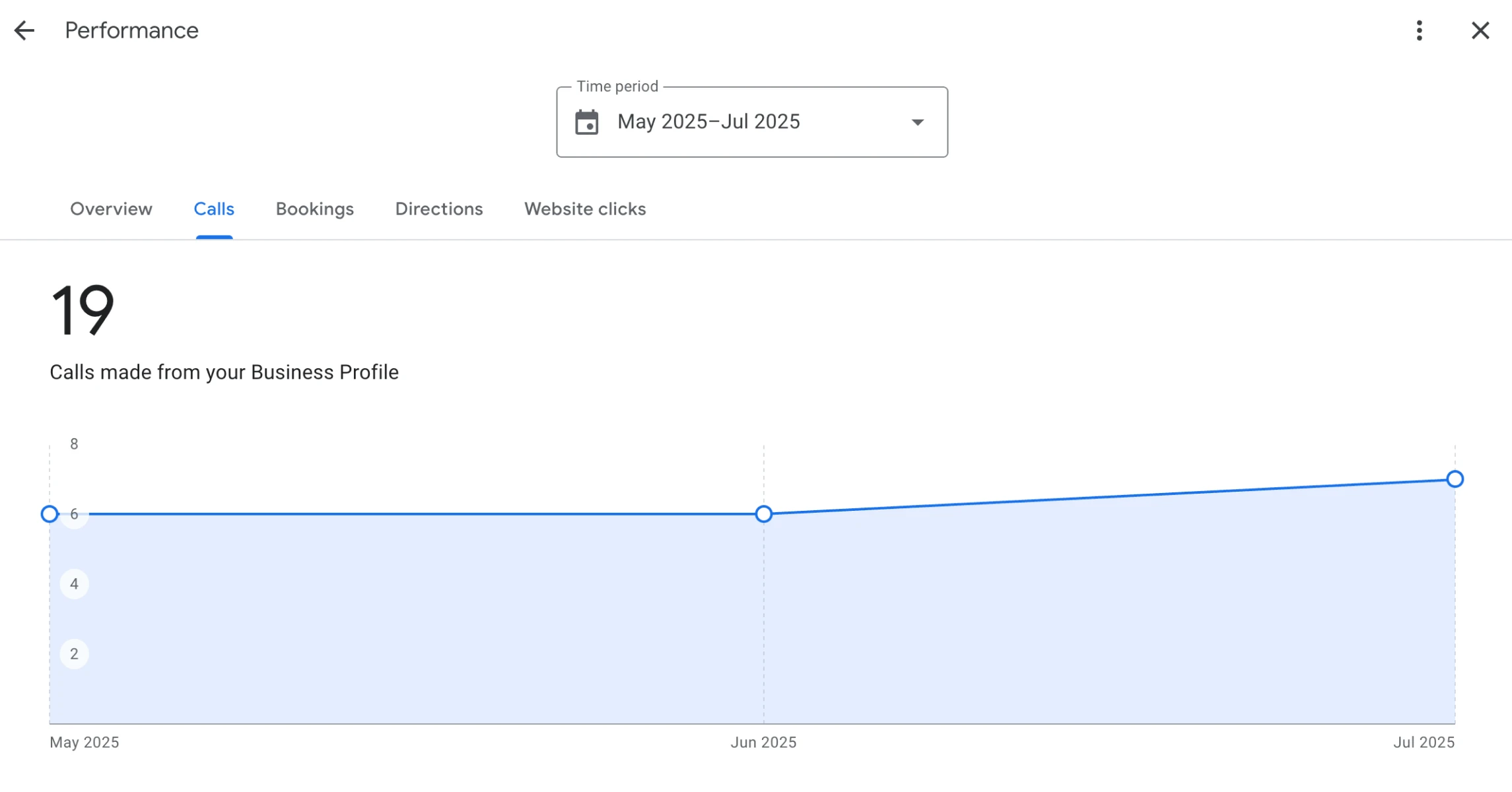Viewport: 1512px width, 792px height.
Task: Open the three-dot overflow menu
Action: coord(1418,30)
